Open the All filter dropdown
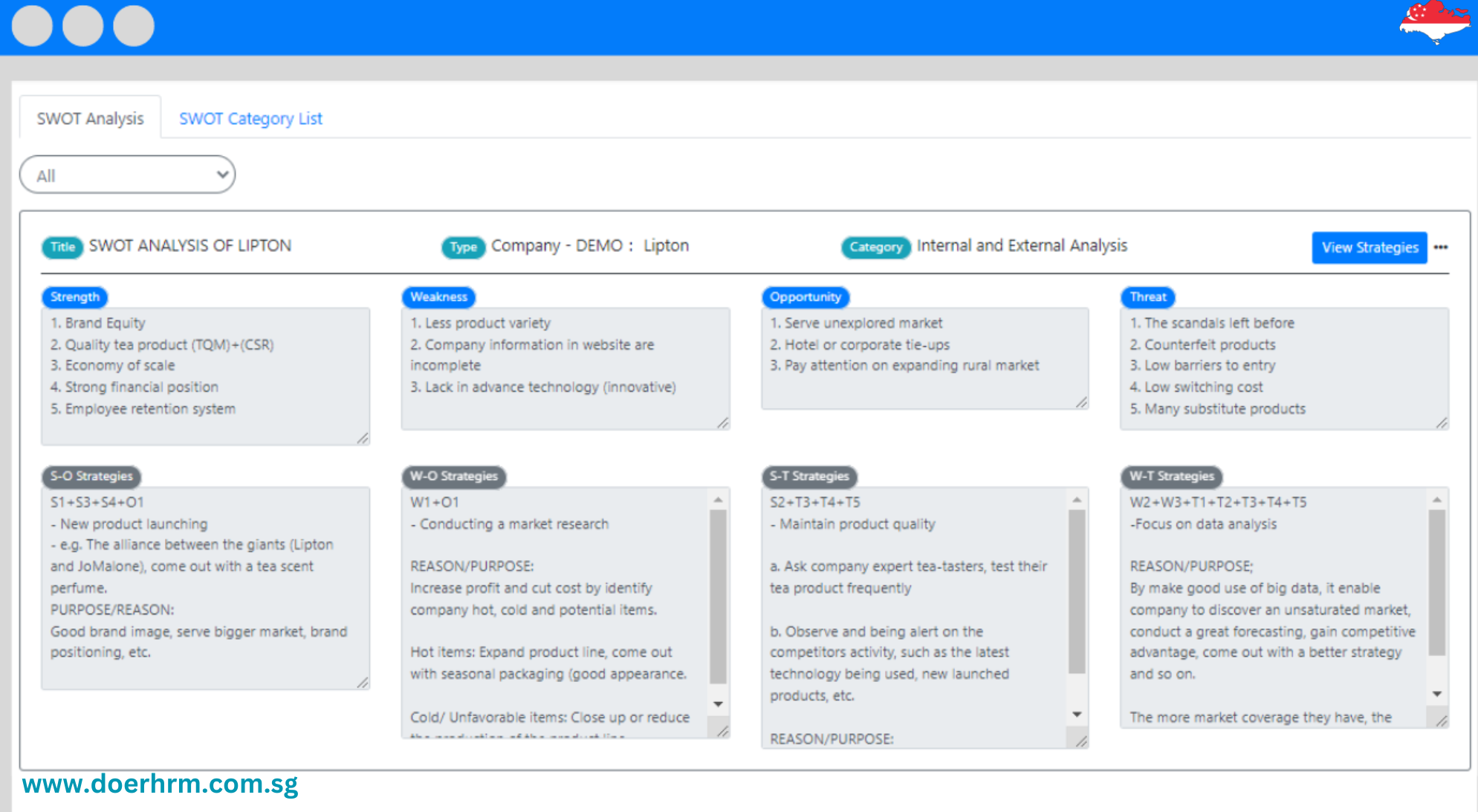Screen dimensions: 1478x812 click(127, 175)
